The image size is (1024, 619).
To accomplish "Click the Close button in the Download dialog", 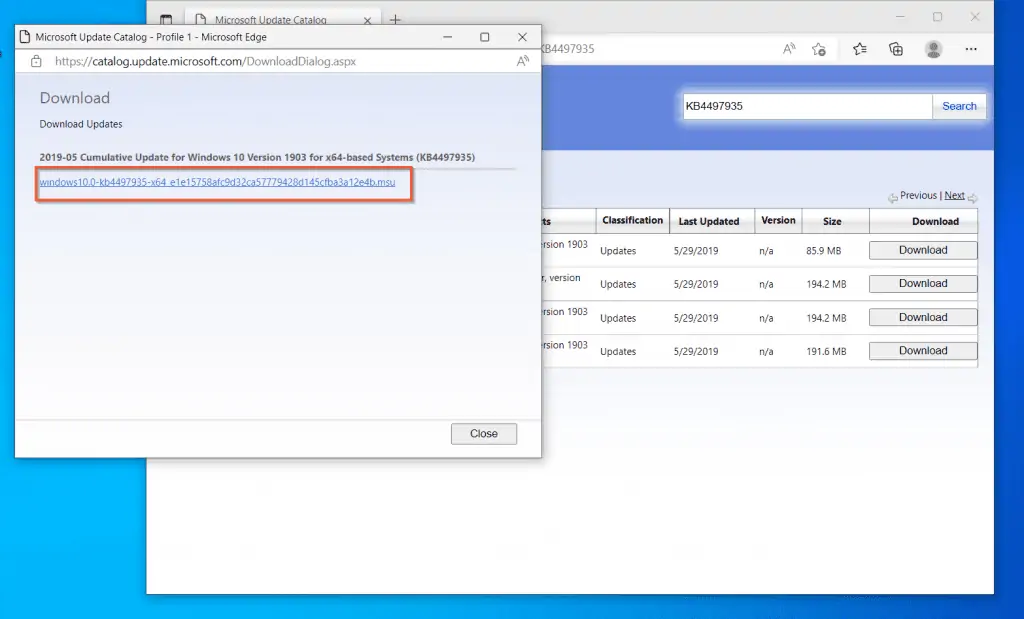I will 483,434.
